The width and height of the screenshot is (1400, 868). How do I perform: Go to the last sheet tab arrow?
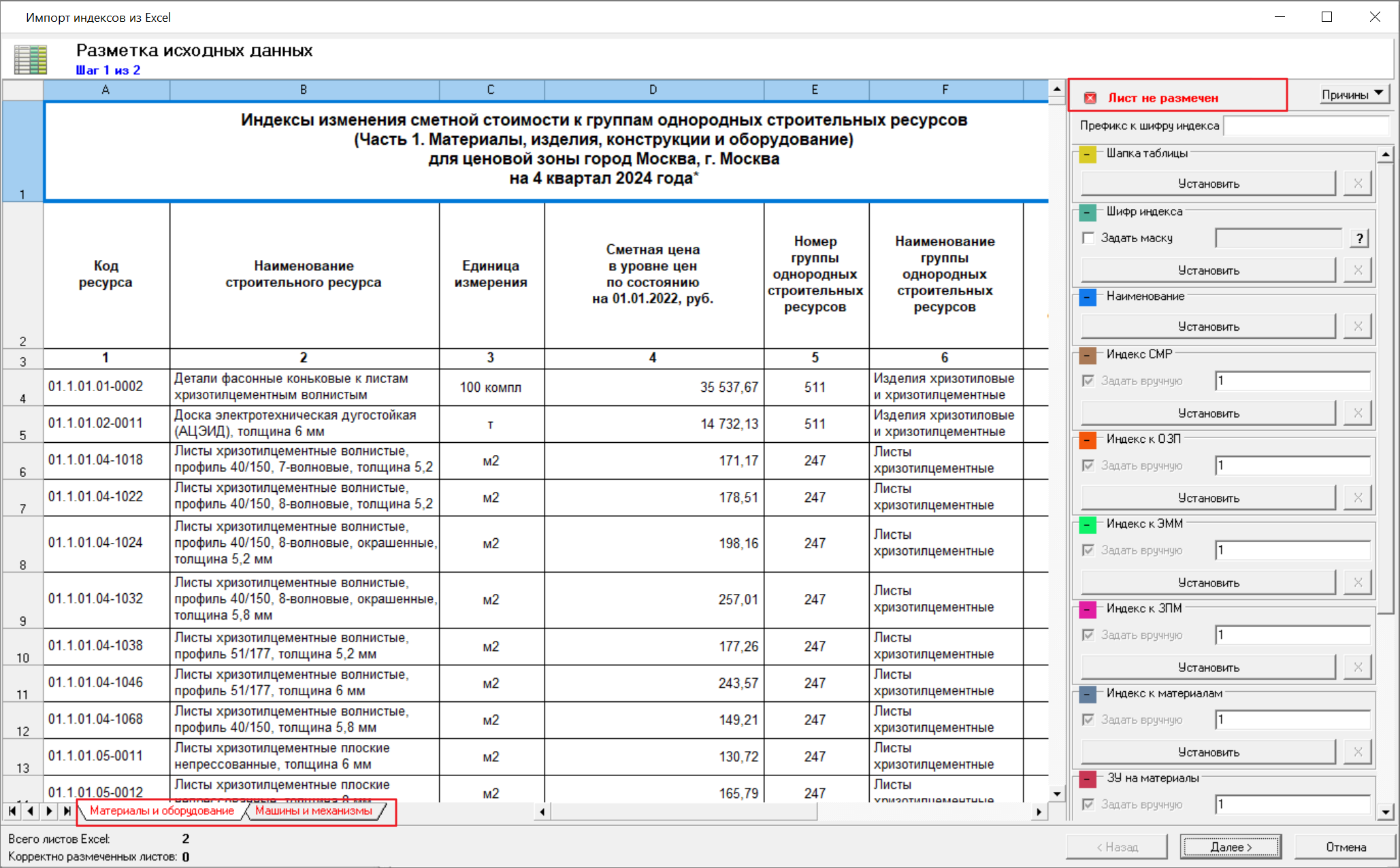coord(66,811)
